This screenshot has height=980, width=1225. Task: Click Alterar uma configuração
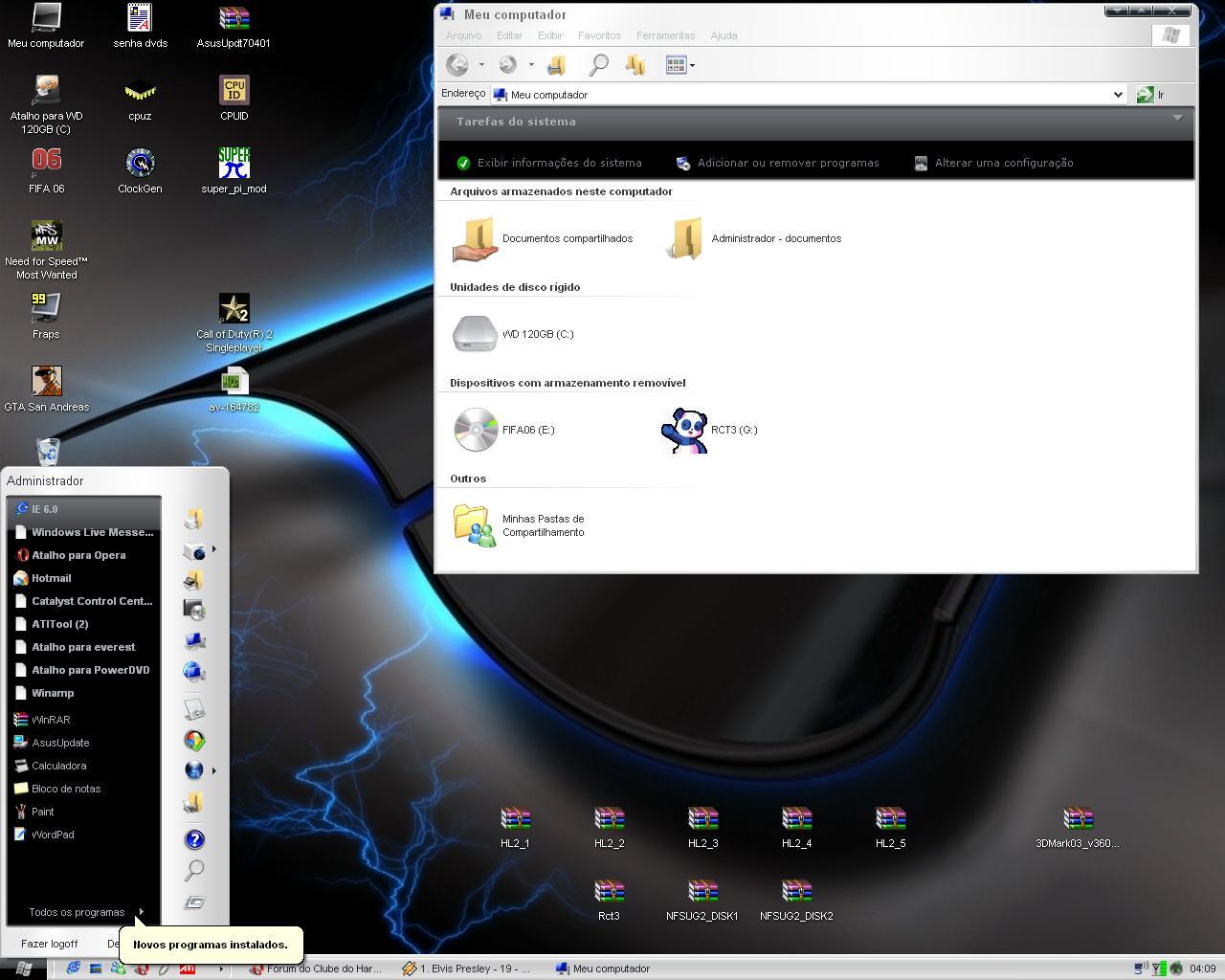click(x=993, y=163)
